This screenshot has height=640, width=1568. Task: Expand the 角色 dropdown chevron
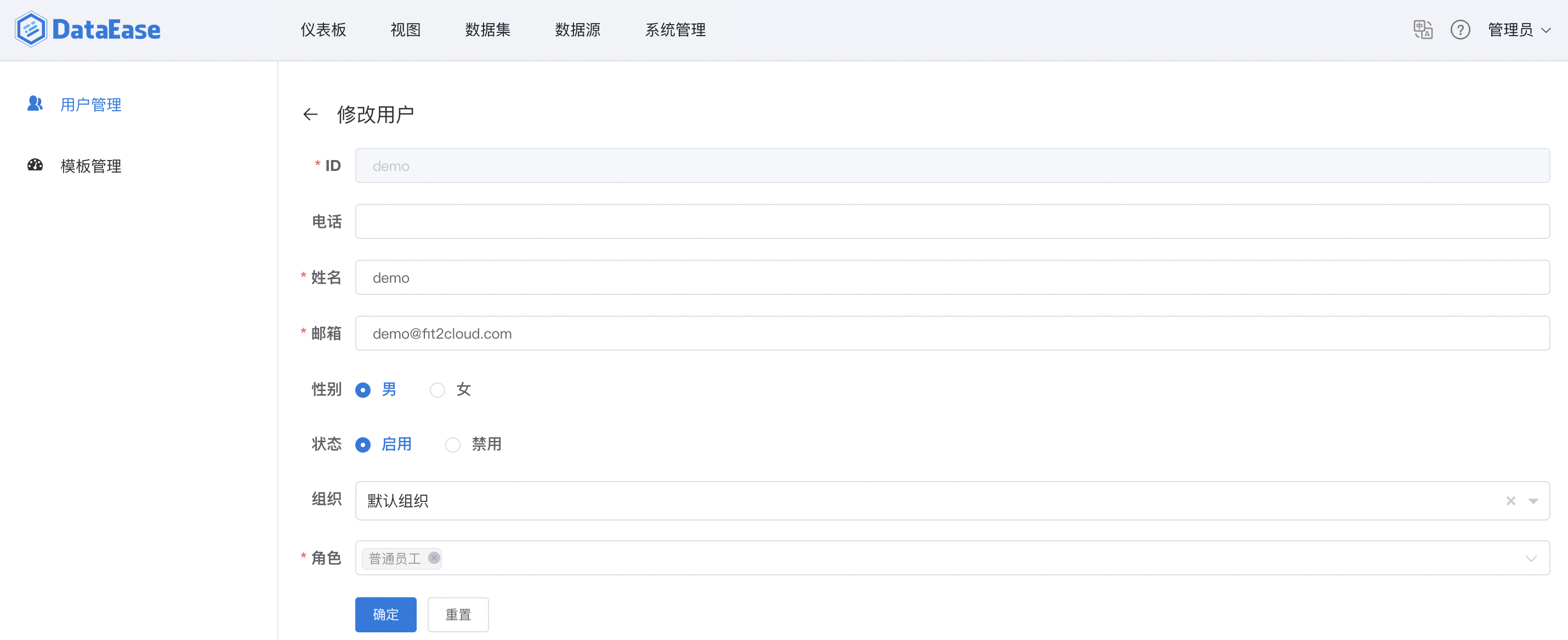click(1531, 558)
